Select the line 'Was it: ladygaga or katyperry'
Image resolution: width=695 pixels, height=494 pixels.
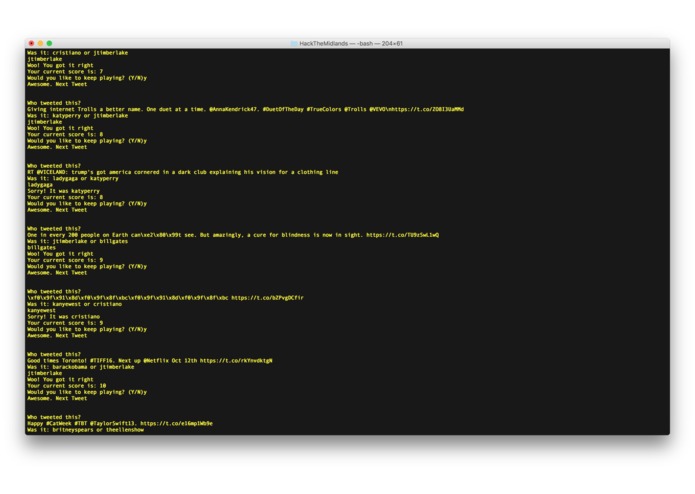(x=73, y=179)
